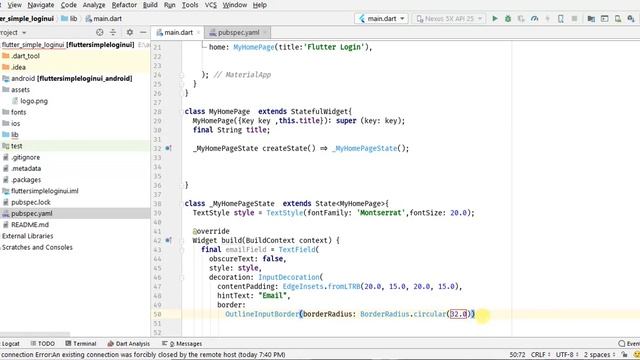The height and width of the screenshot is (360, 640).
Task: Open the VCS menu
Action: coord(211,5)
